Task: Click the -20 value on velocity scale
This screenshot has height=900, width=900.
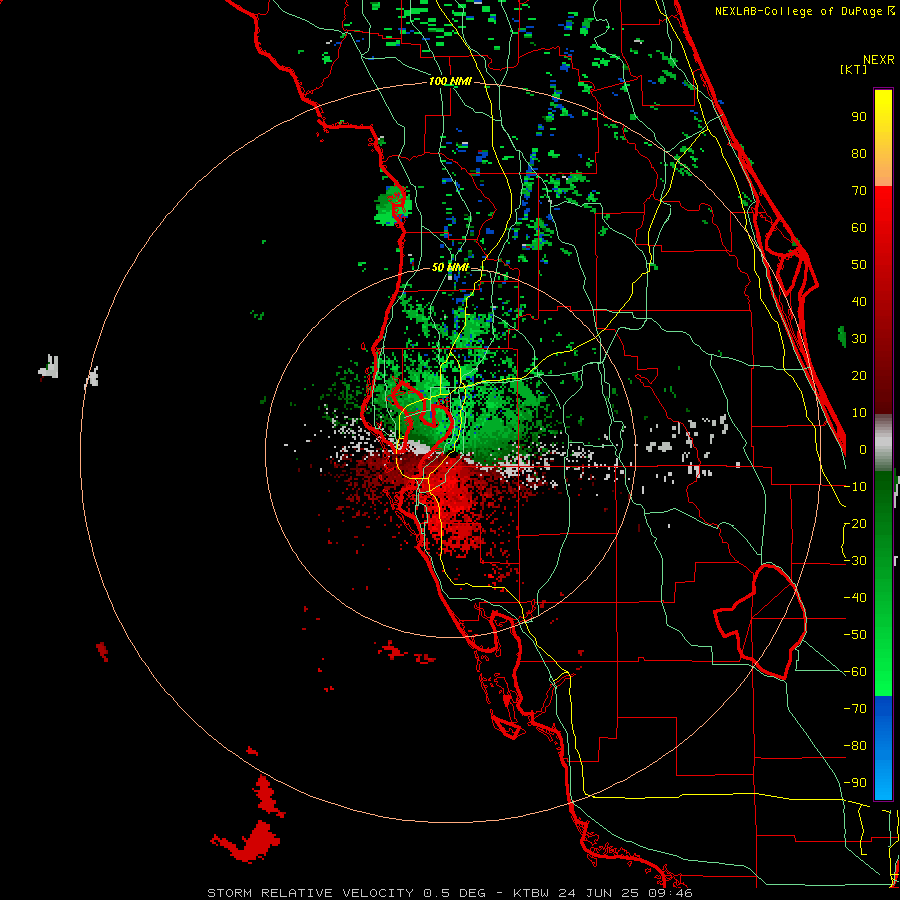Action: [855, 523]
